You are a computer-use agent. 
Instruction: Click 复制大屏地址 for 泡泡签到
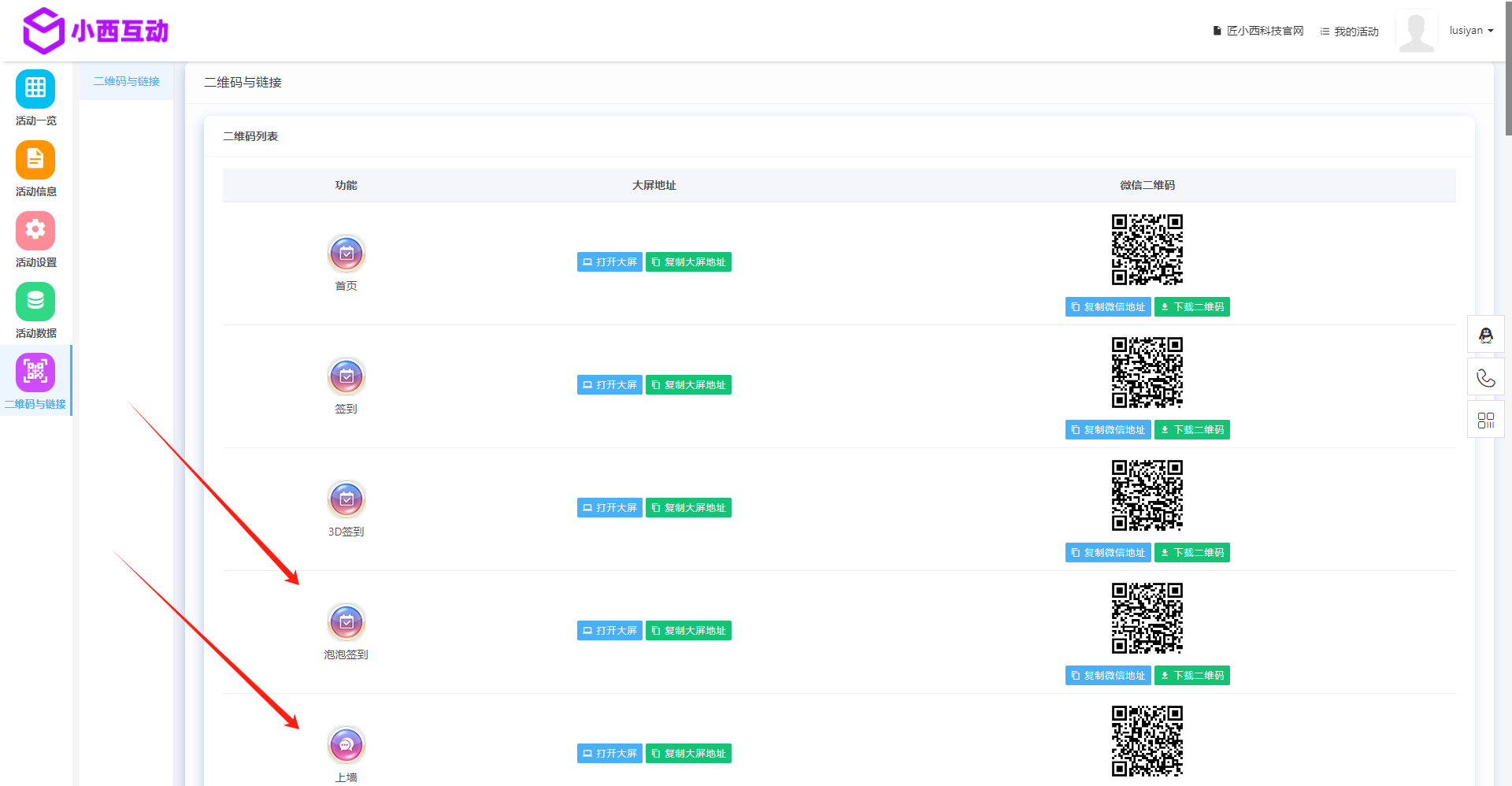688,631
